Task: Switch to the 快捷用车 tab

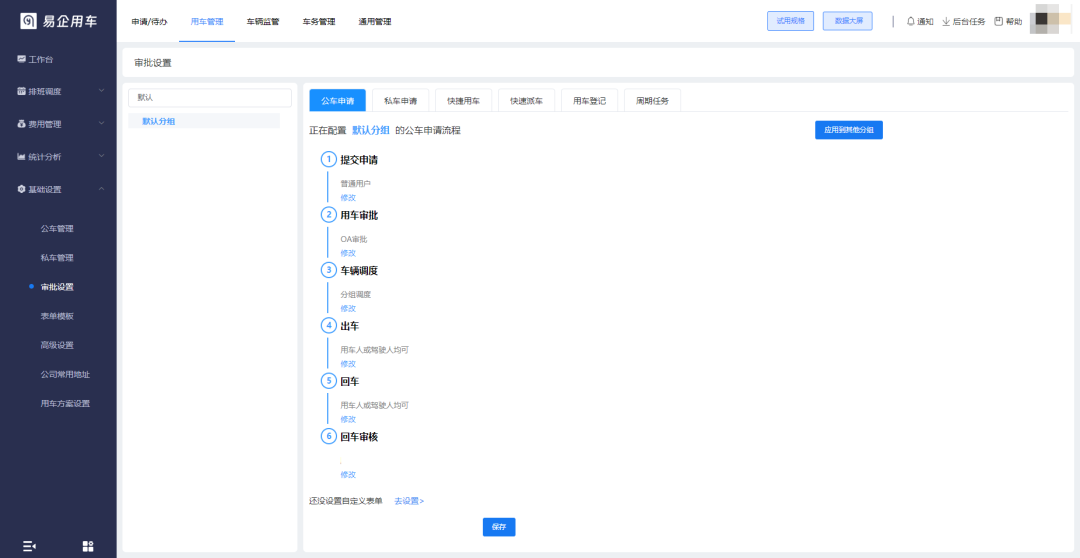Action: pyautogui.click(x=464, y=101)
